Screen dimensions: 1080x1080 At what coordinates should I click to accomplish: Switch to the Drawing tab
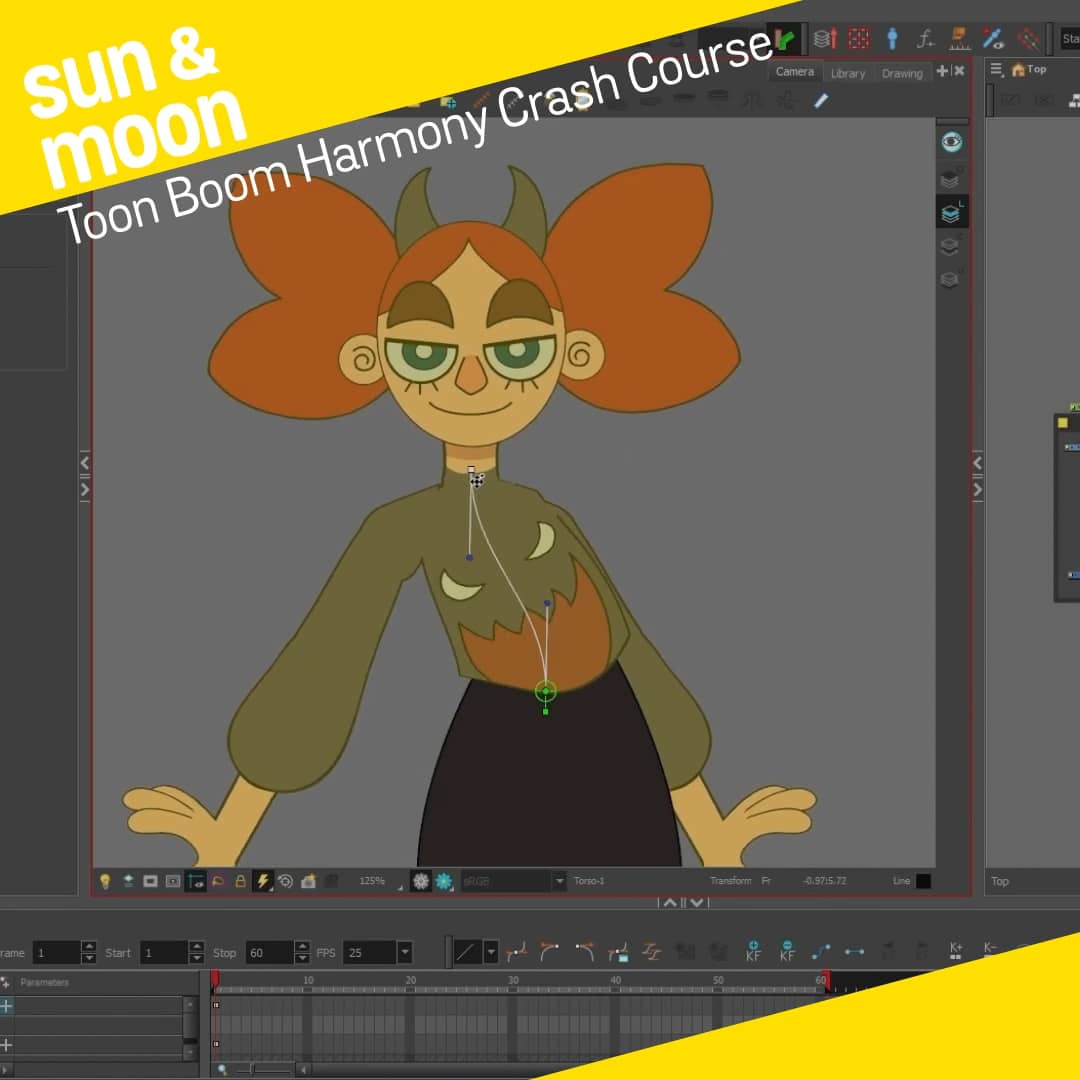[901, 73]
